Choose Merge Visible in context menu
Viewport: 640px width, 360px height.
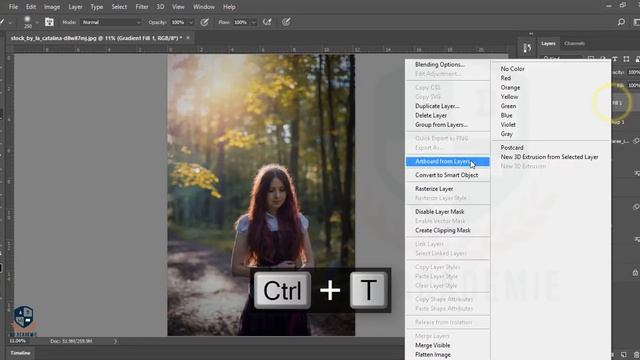pos(433,346)
